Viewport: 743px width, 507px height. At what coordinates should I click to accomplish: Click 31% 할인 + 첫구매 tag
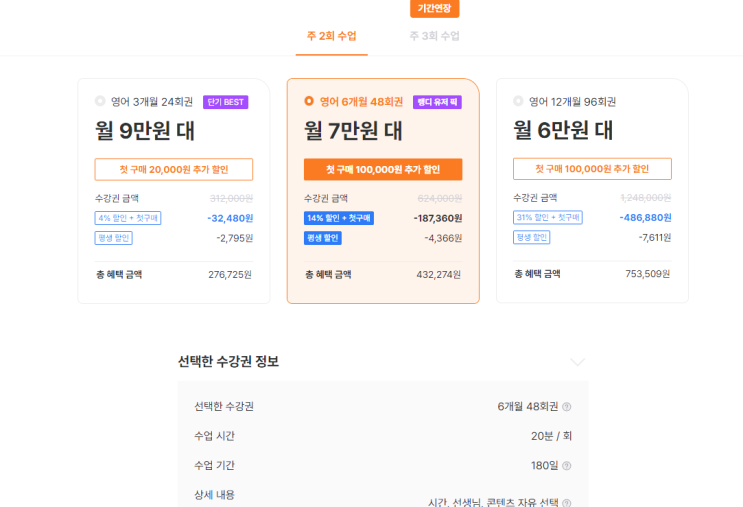point(548,218)
